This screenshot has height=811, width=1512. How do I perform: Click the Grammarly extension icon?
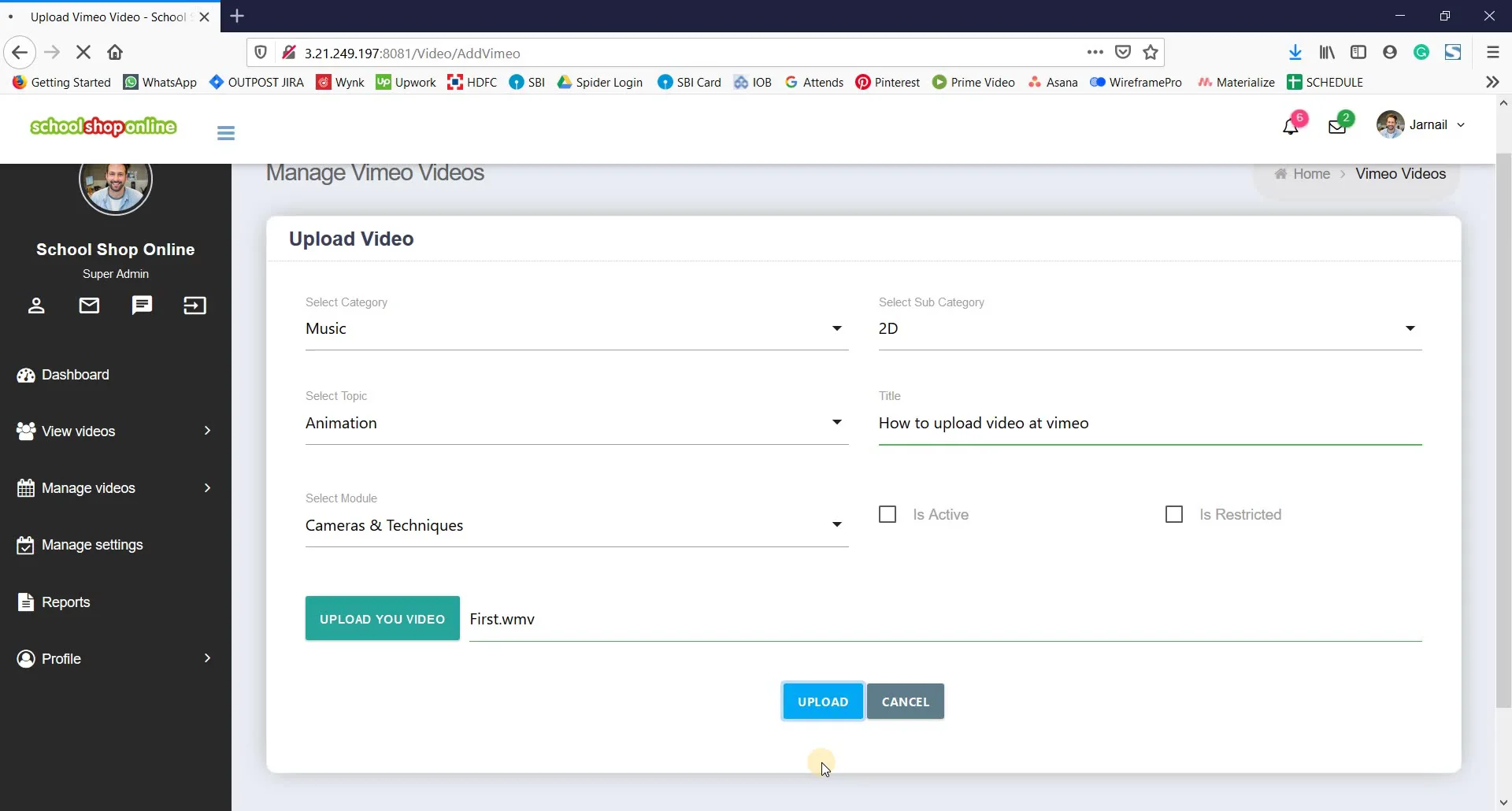tap(1421, 53)
